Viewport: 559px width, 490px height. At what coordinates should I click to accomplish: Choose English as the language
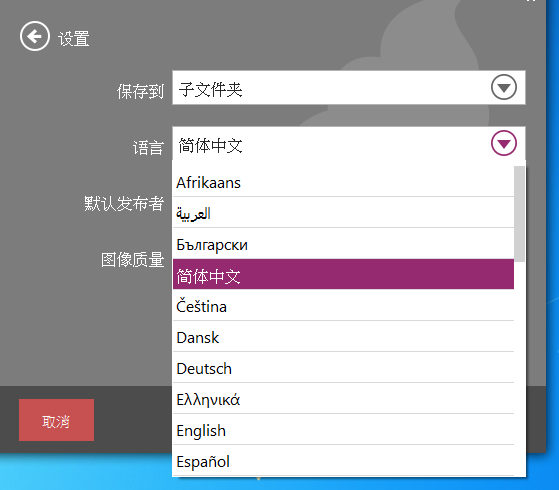click(343, 430)
